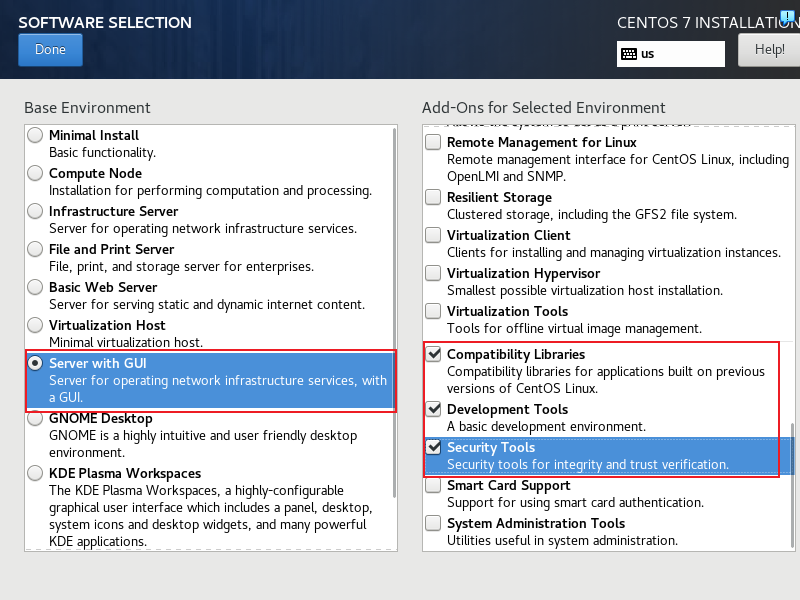800x600 pixels.
Task: Click the 'Basic functionality.' description text
Action: (x=102, y=153)
